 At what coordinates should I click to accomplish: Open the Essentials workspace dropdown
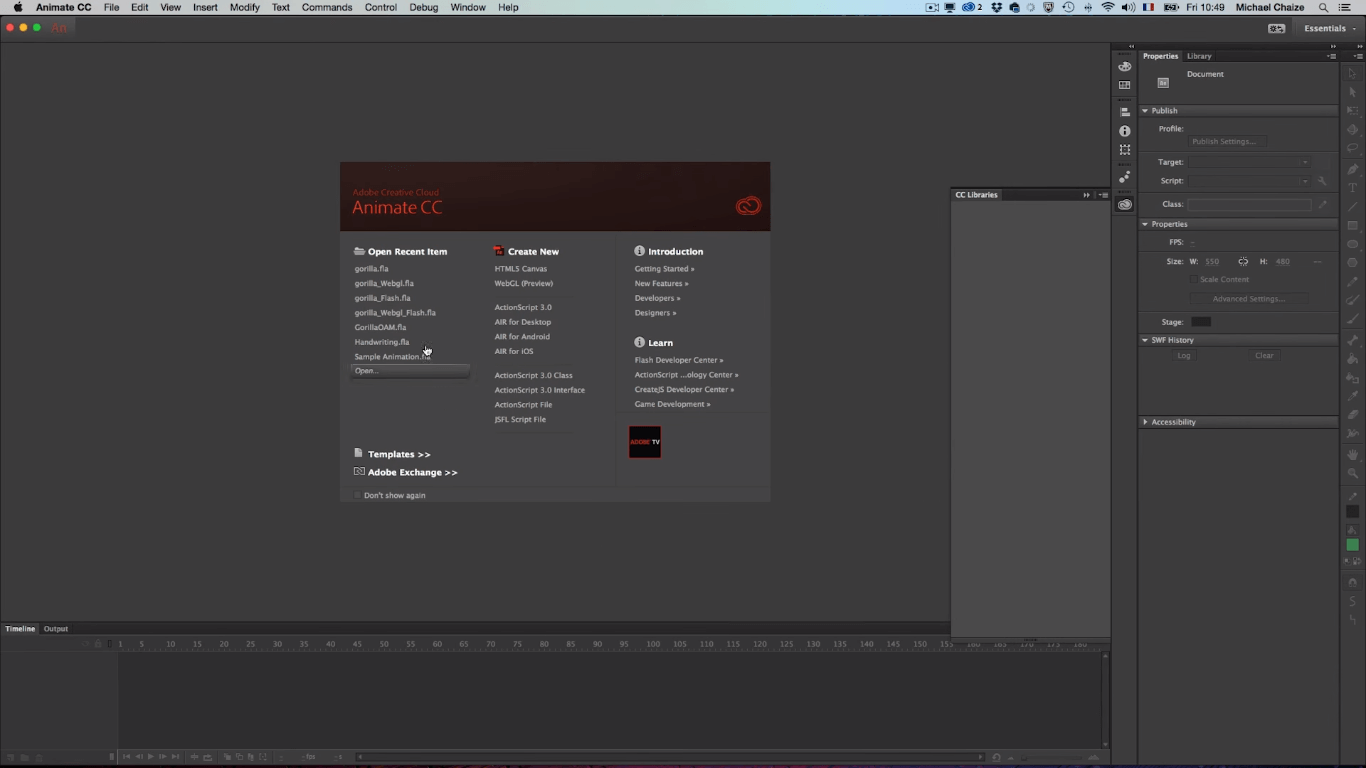tap(1329, 28)
